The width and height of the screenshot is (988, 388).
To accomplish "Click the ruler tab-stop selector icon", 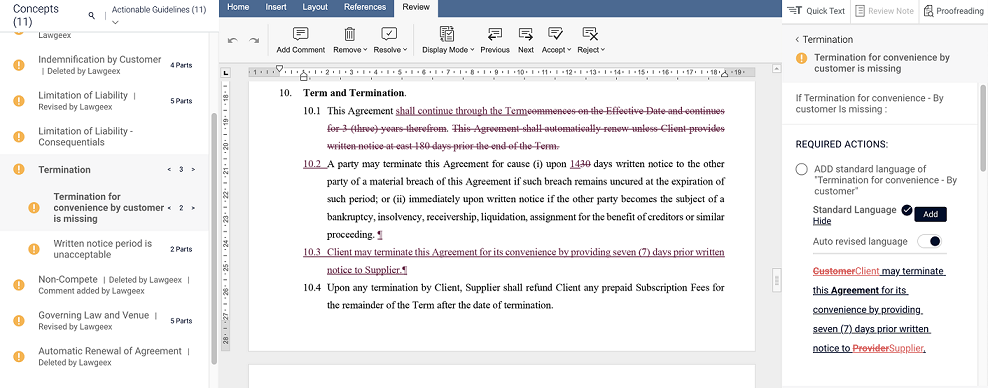I will click(227, 72).
